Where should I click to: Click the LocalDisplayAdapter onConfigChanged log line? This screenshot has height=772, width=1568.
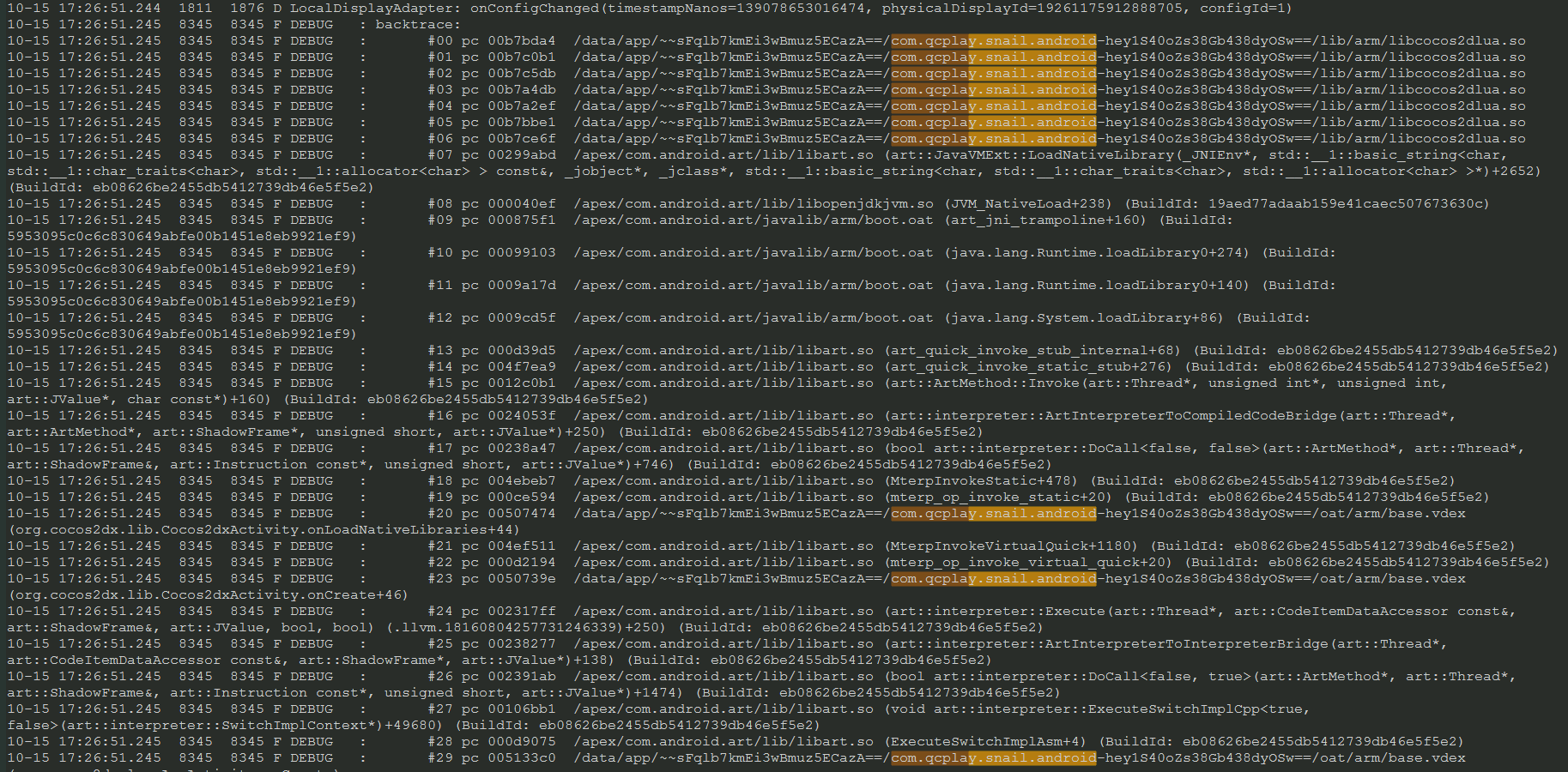click(x=649, y=8)
